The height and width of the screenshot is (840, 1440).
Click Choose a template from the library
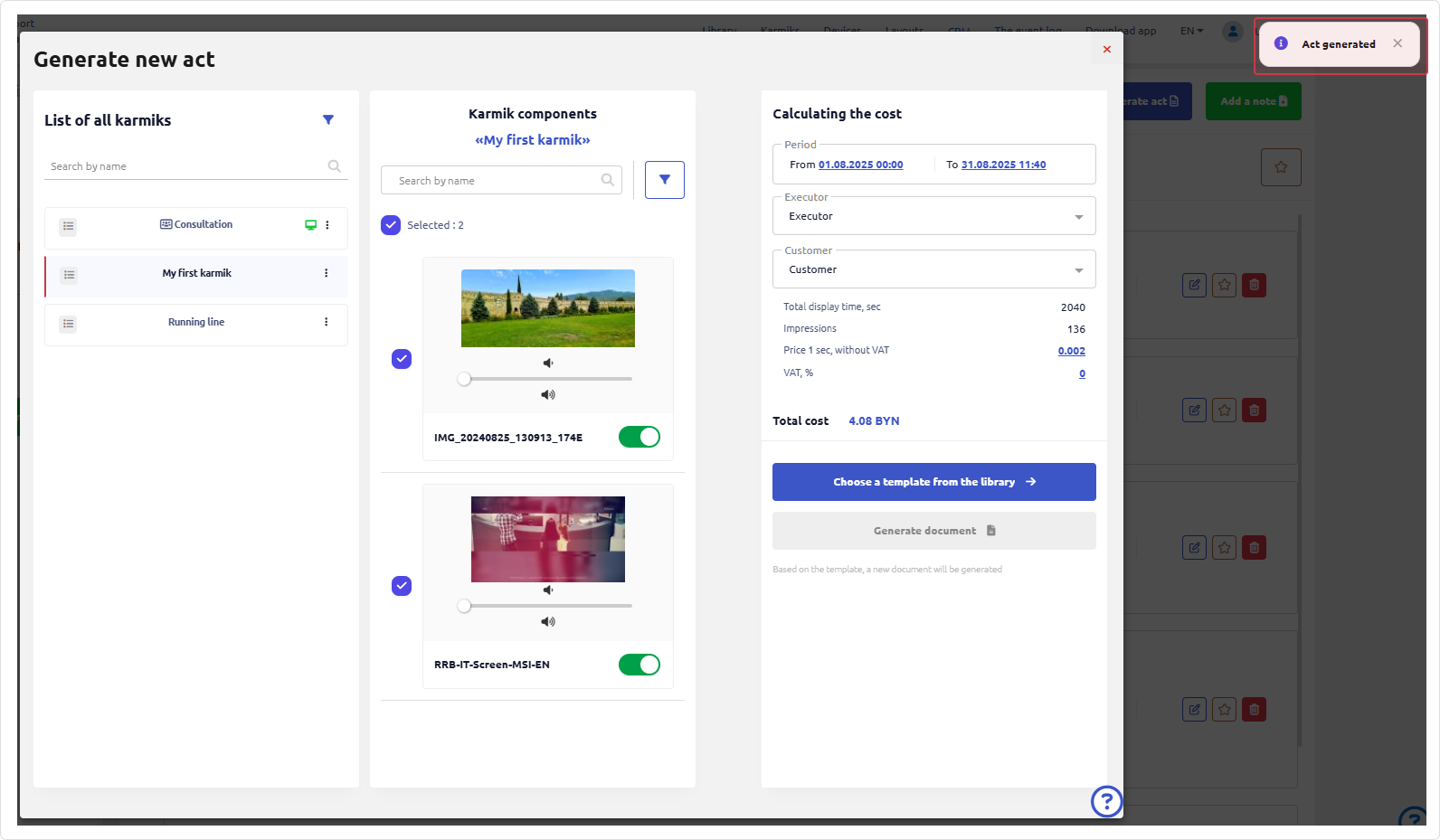pyautogui.click(x=933, y=482)
